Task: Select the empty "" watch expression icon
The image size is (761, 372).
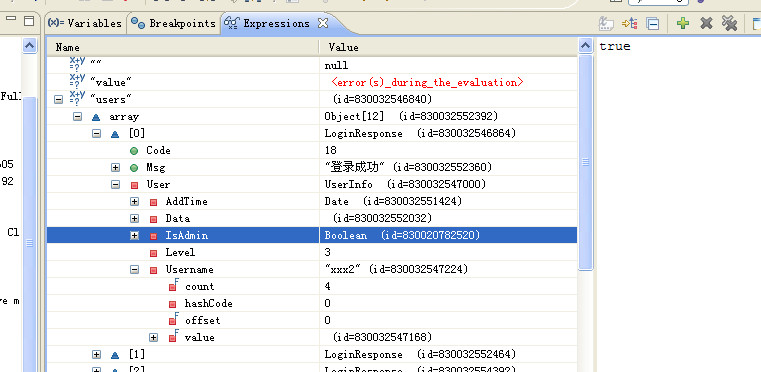Action: tap(77, 64)
